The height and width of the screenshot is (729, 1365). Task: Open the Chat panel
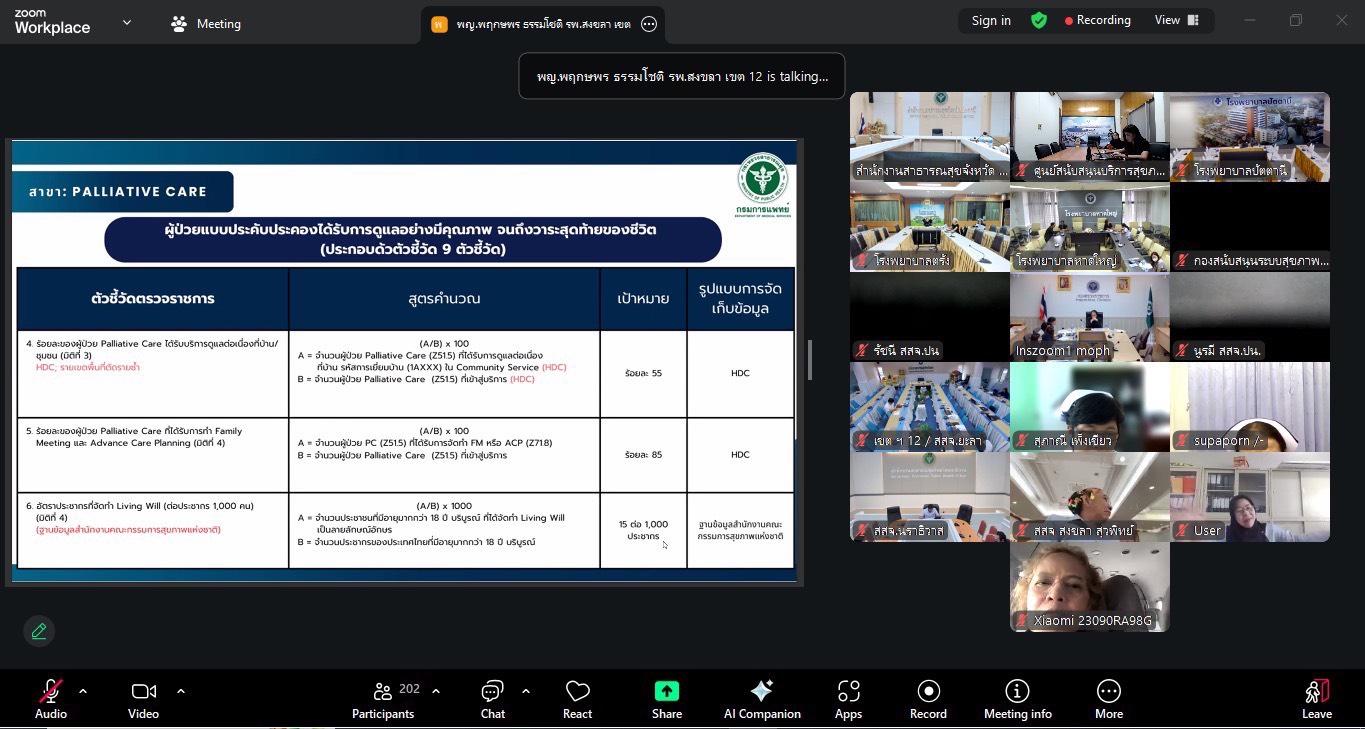492,697
